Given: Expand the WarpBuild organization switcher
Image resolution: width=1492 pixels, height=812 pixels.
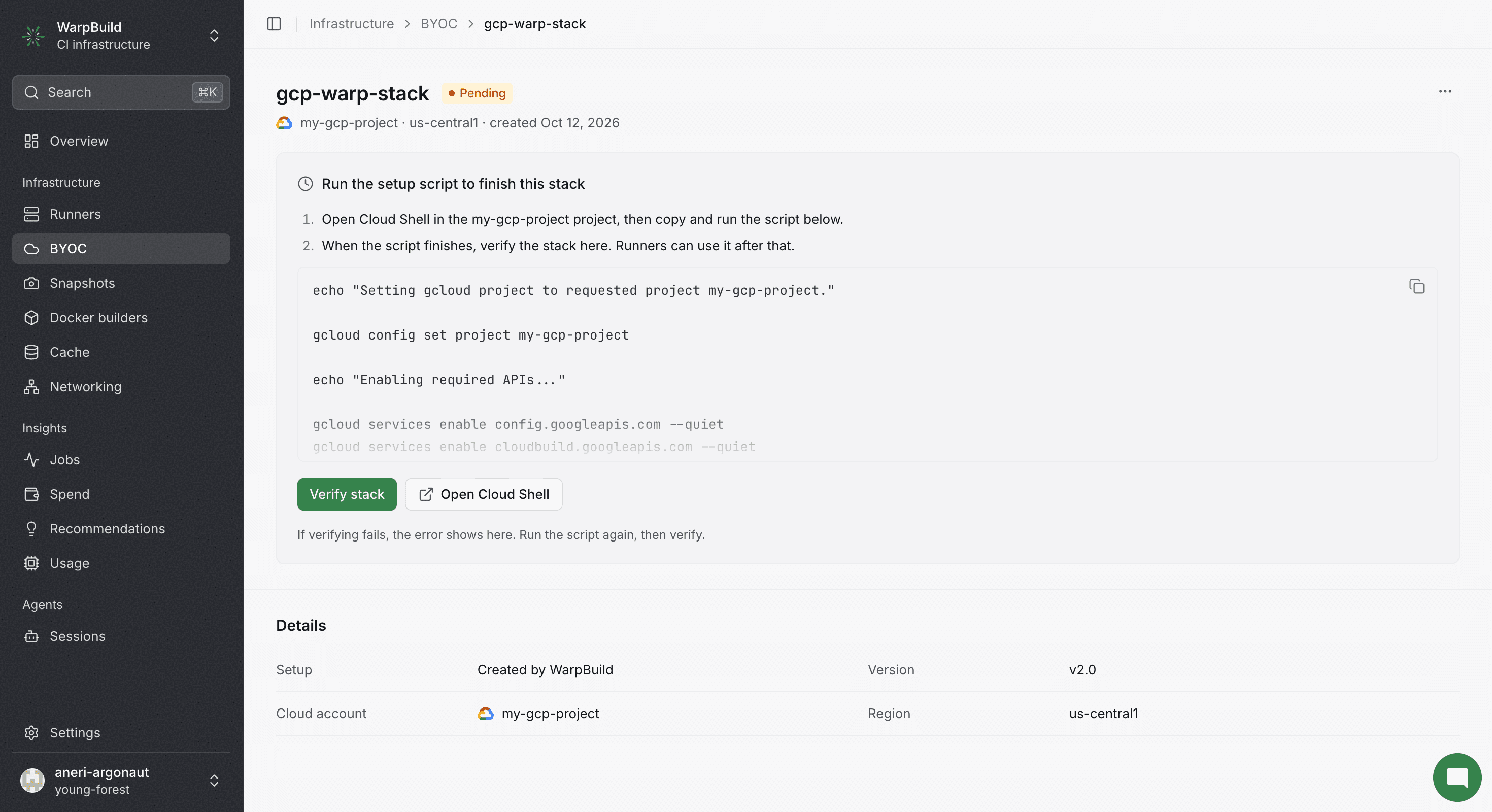Looking at the screenshot, I should pyautogui.click(x=214, y=36).
